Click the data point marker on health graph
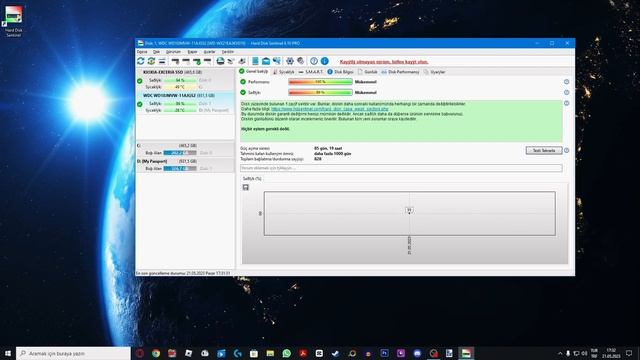Viewport: 640px width, 360px height. [409, 211]
